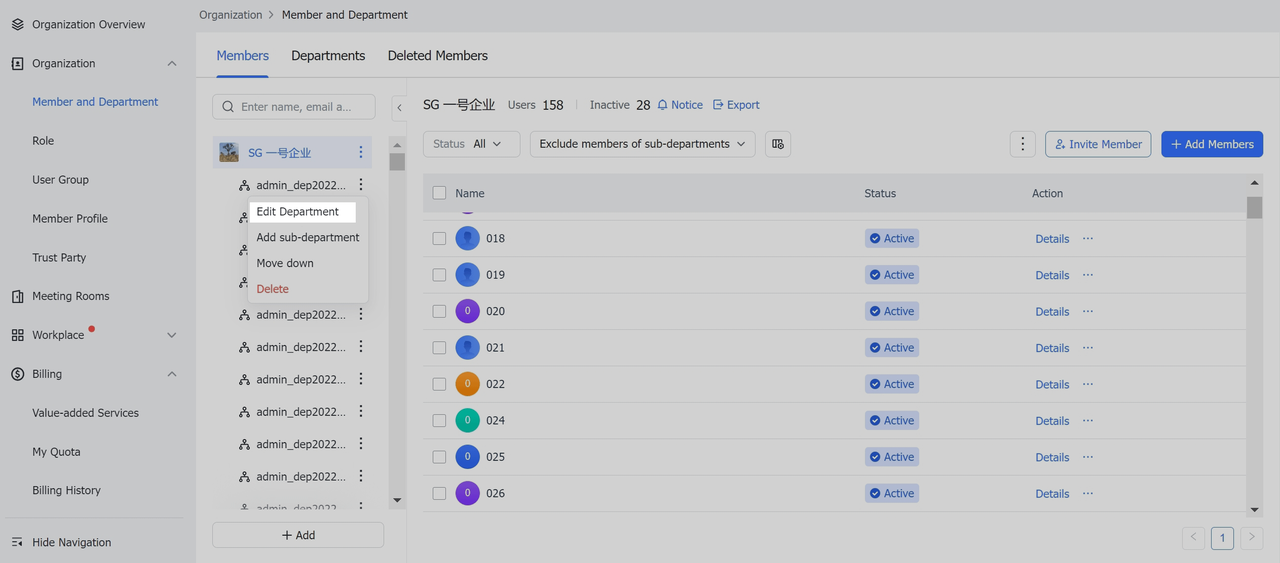Click the Add Members button
Screen dimensions: 1280x563
coord(1211,144)
